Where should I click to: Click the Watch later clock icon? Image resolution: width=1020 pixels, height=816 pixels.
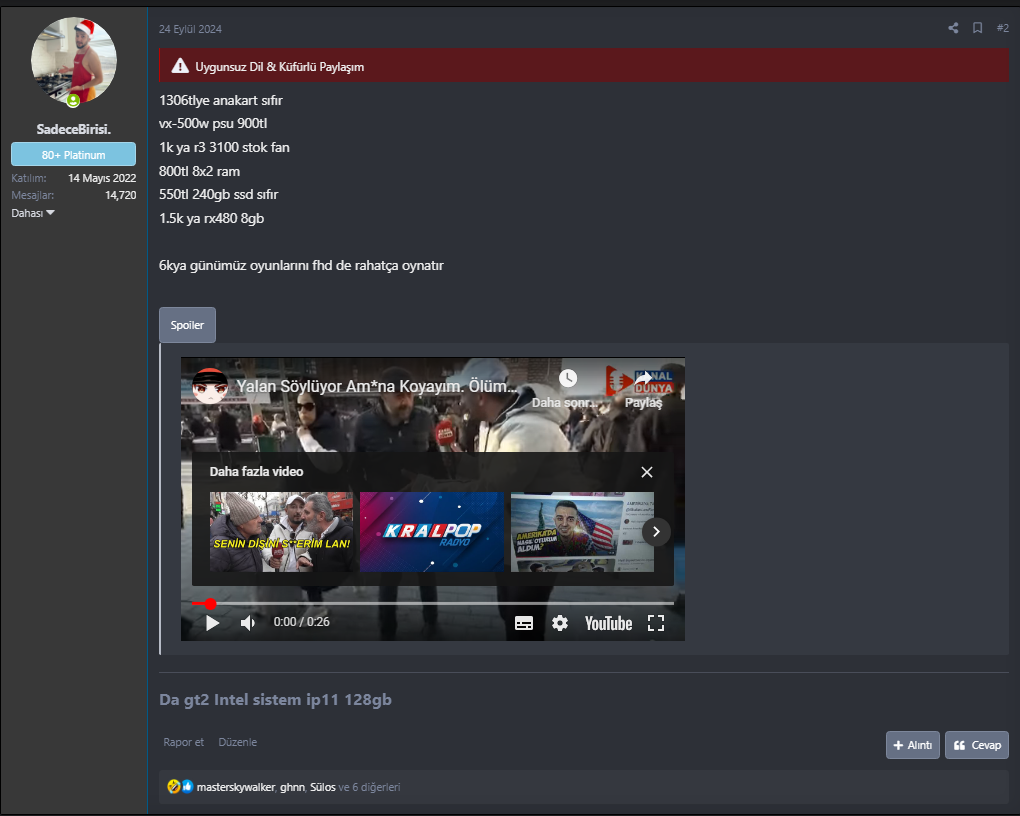[x=568, y=379]
